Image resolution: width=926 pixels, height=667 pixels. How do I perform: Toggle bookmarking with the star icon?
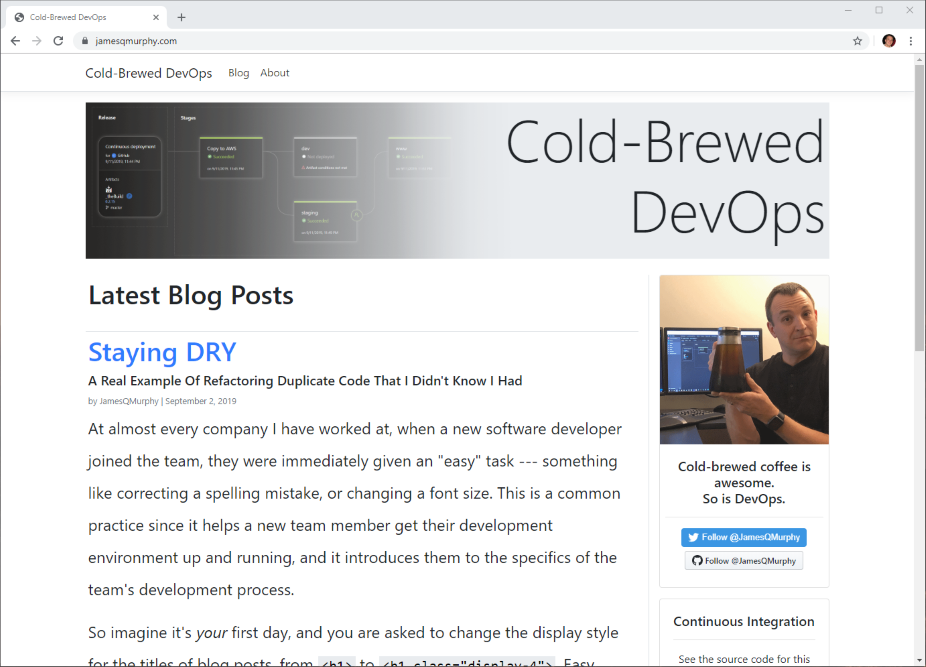click(x=858, y=41)
